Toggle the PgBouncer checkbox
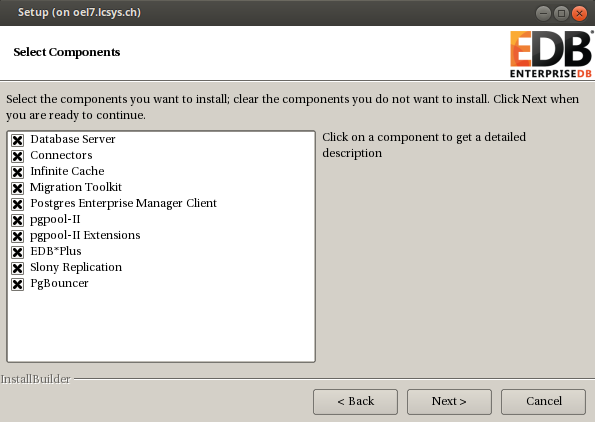The image size is (595, 422). (17, 284)
